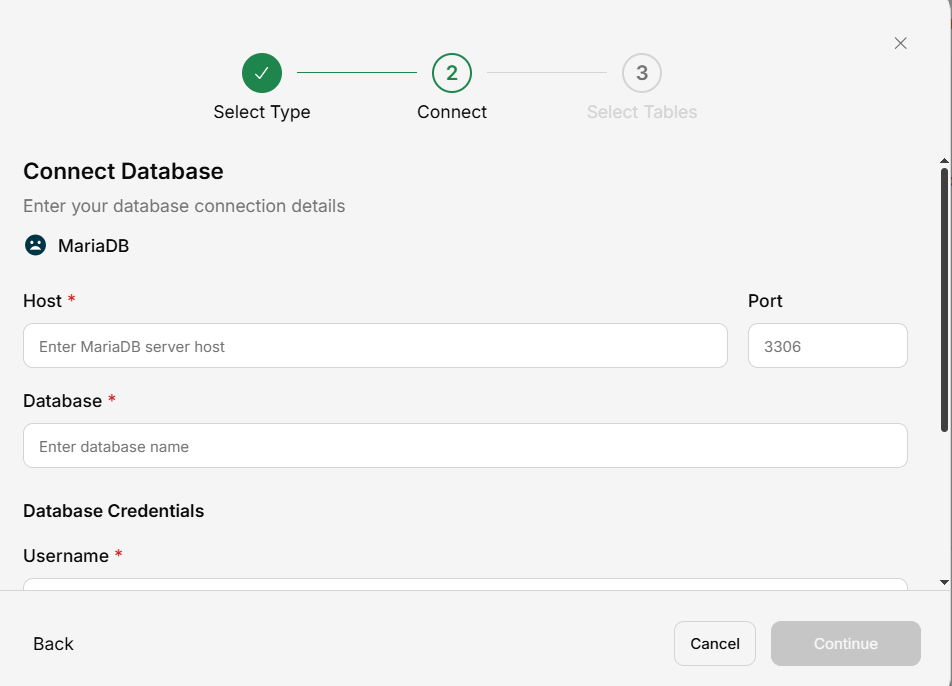Select the "Connect" step label
Image resolution: width=952 pixels, height=686 pixels.
[452, 112]
